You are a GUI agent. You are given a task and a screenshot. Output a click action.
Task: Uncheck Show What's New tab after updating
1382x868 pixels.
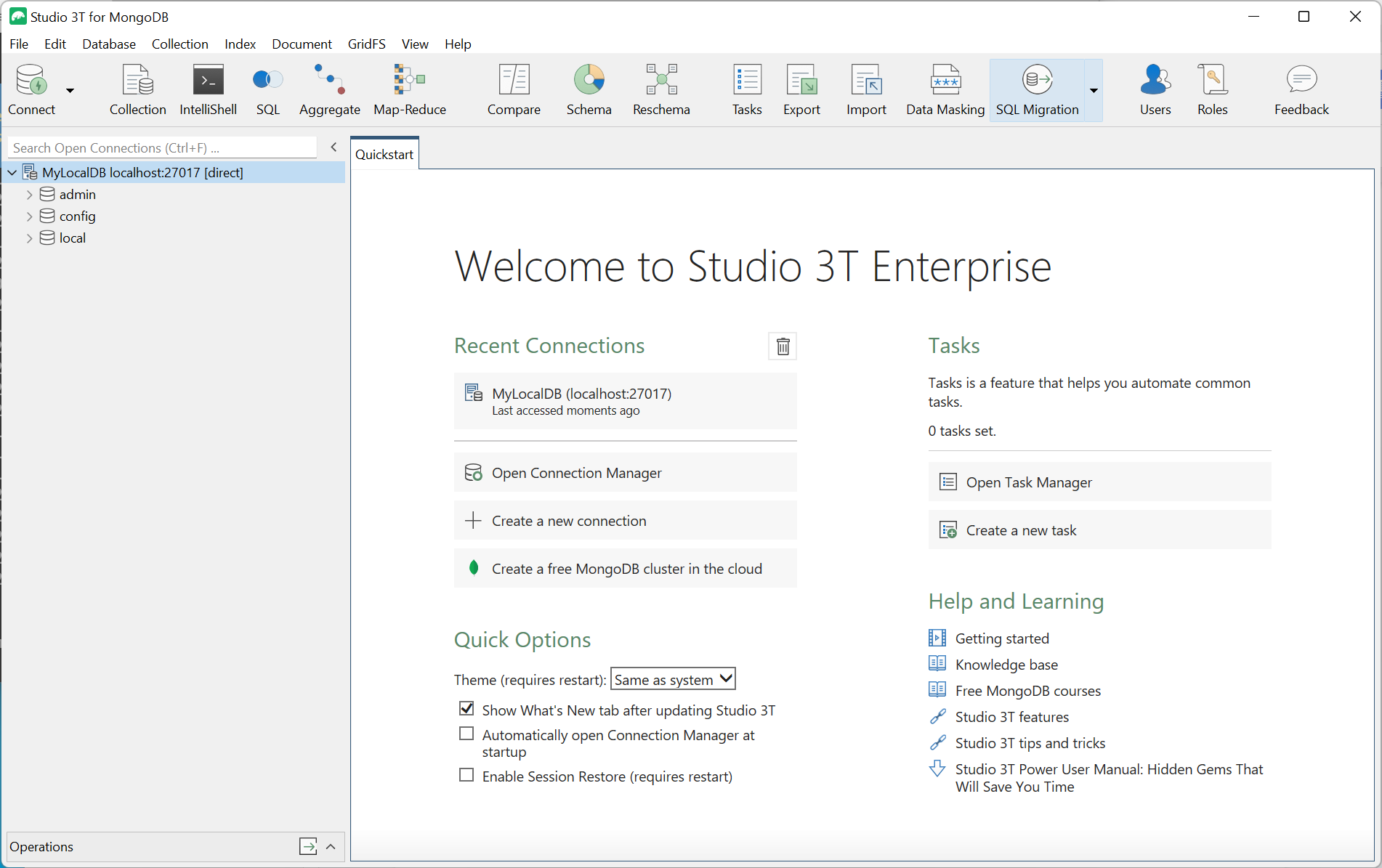click(x=466, y=708)
